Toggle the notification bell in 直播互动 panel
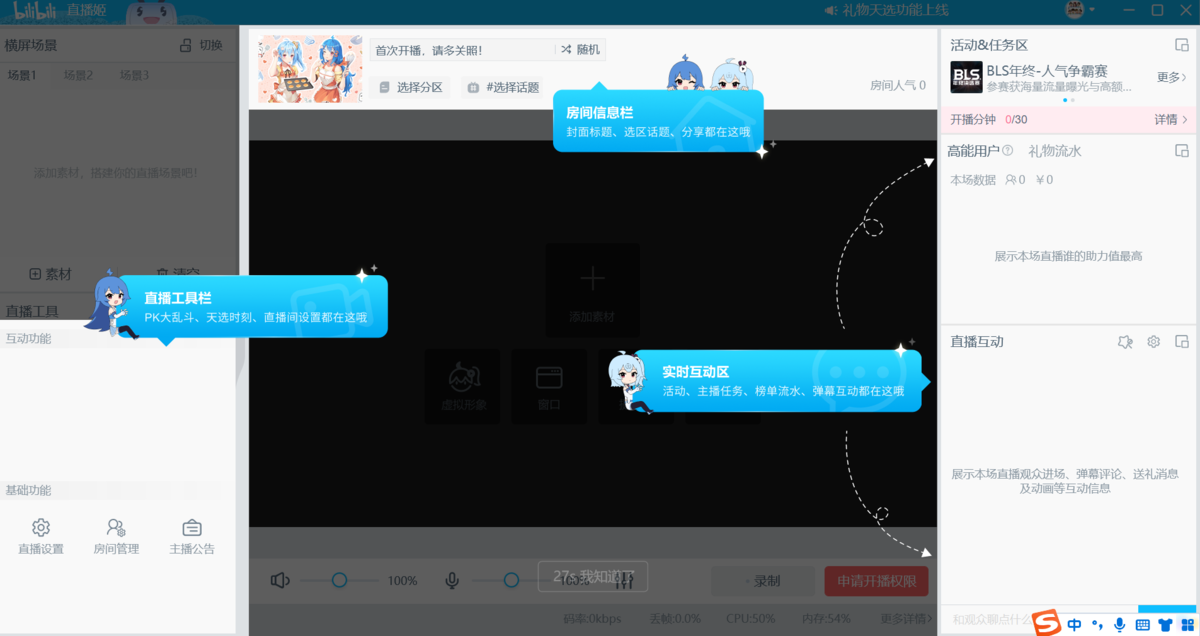 [1125, 342]
